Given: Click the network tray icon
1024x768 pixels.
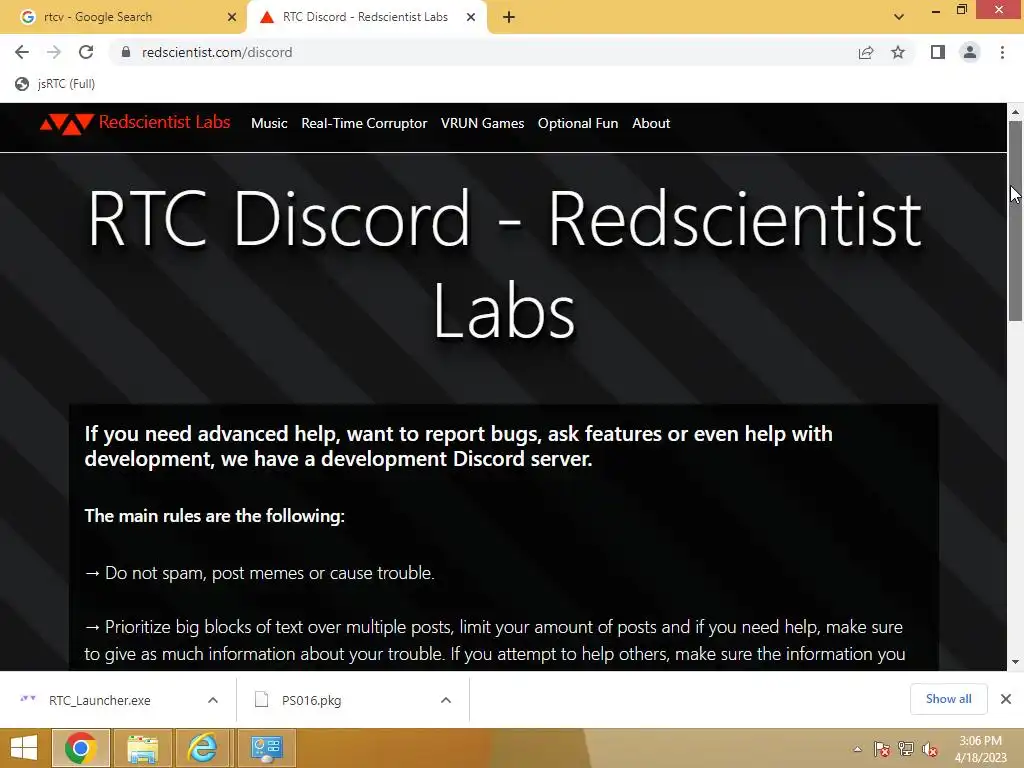Looking at the screenshot, I should (906, 749).
